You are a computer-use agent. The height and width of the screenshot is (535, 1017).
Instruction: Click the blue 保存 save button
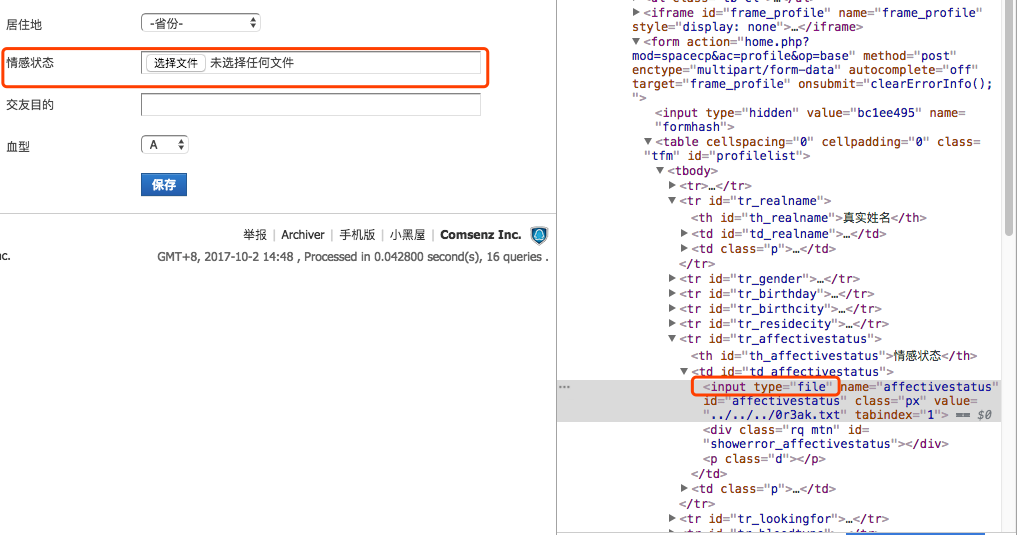coord(164,185)
